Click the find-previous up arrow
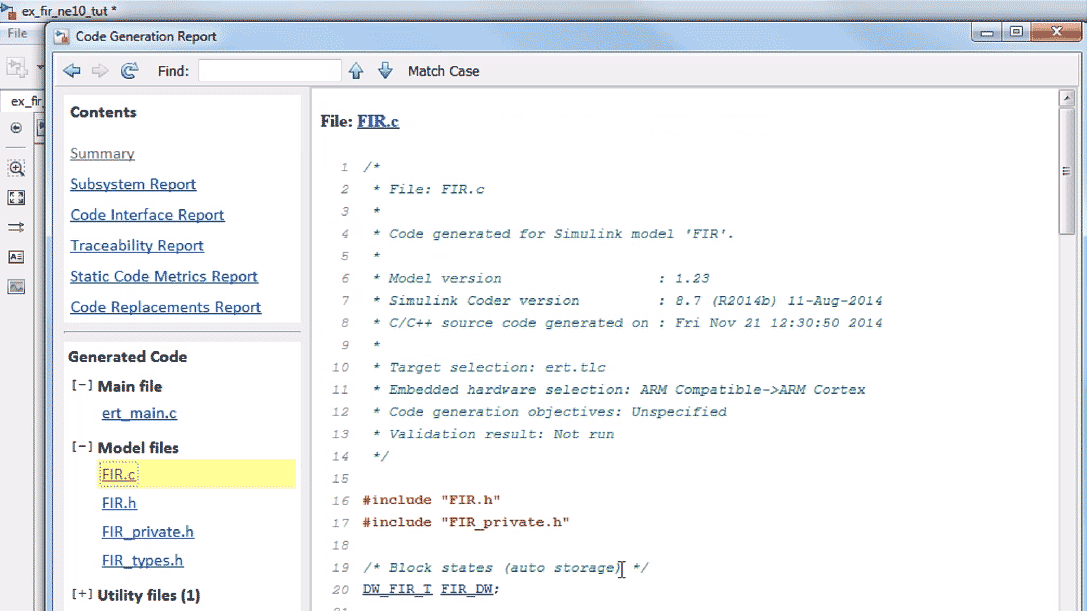The image size is (1087, 611). [356, 70]
